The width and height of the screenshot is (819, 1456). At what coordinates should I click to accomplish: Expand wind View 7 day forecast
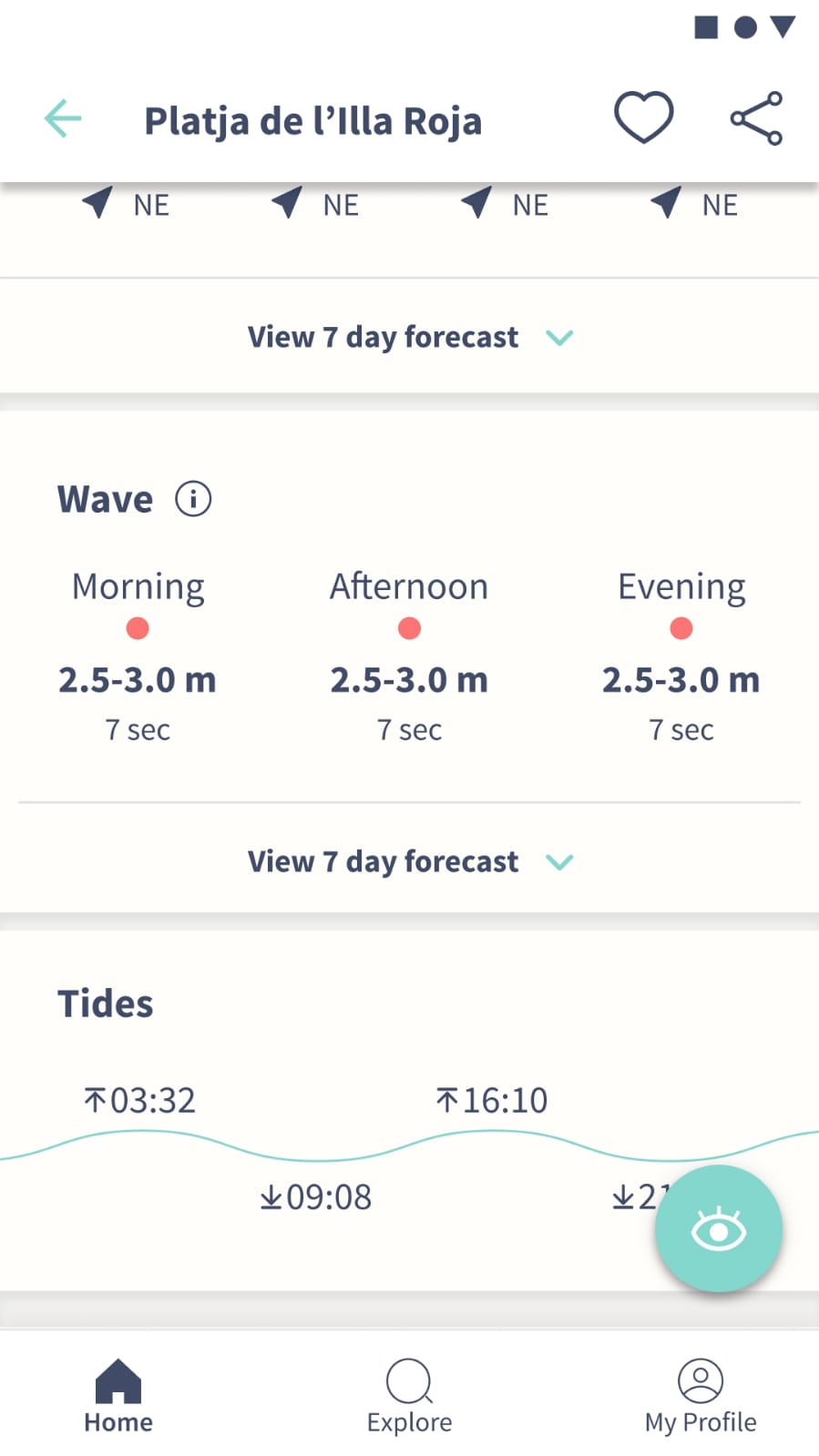click(x=409, y=337)
